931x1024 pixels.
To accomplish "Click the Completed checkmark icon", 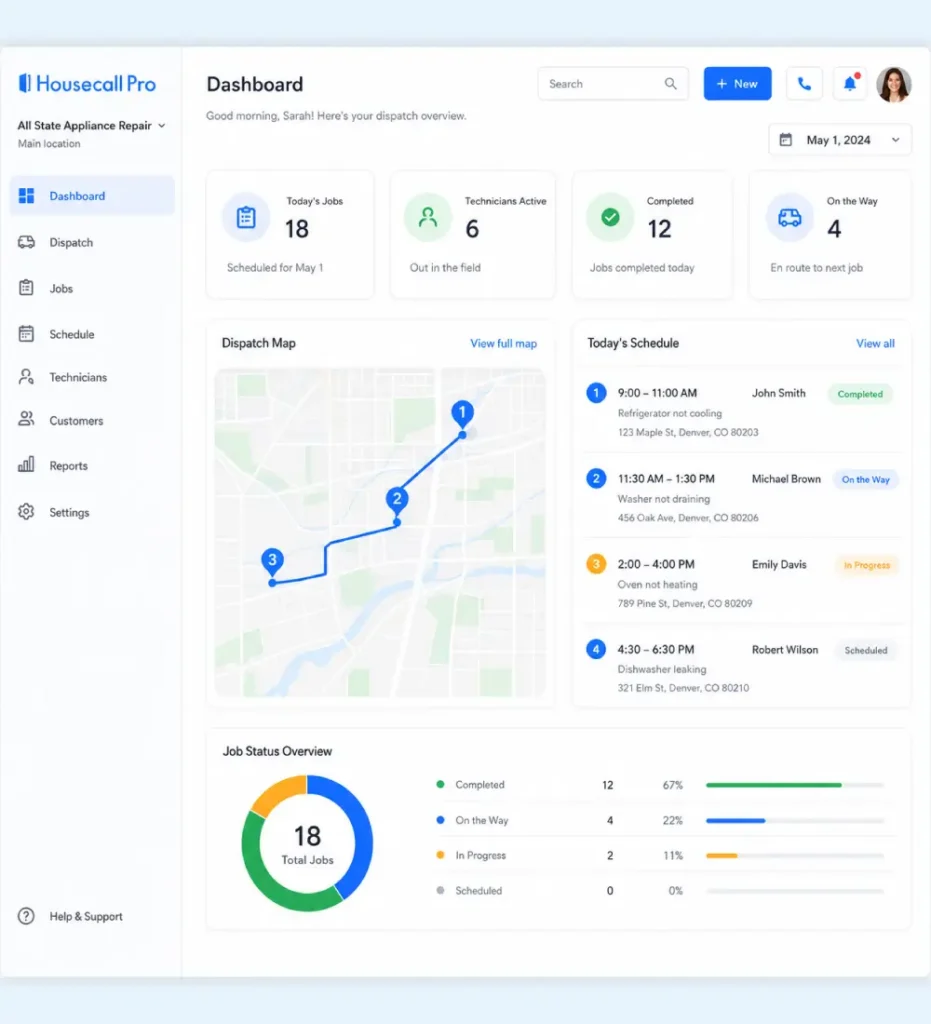I will [610, 217].
